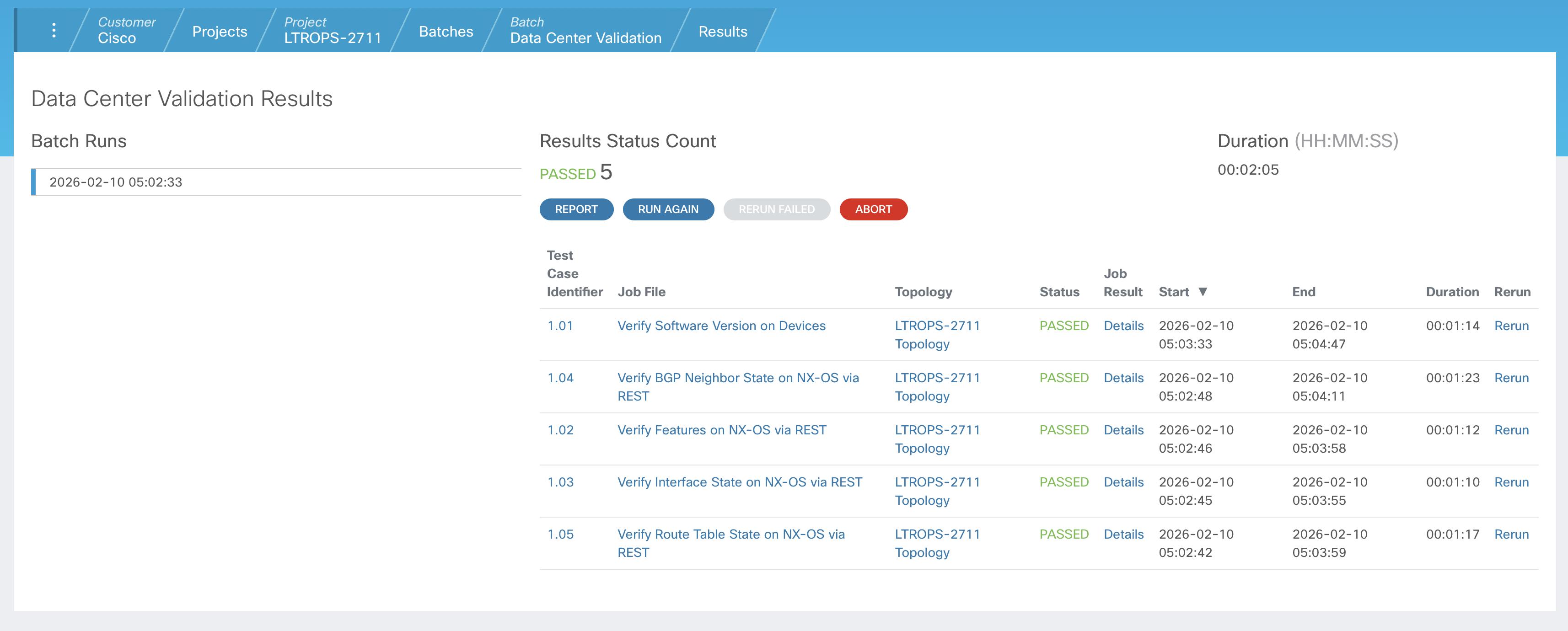The image size is (1568, 631).
Task: Go to Projects breadcrumb
Action: [x=219, y=32]
